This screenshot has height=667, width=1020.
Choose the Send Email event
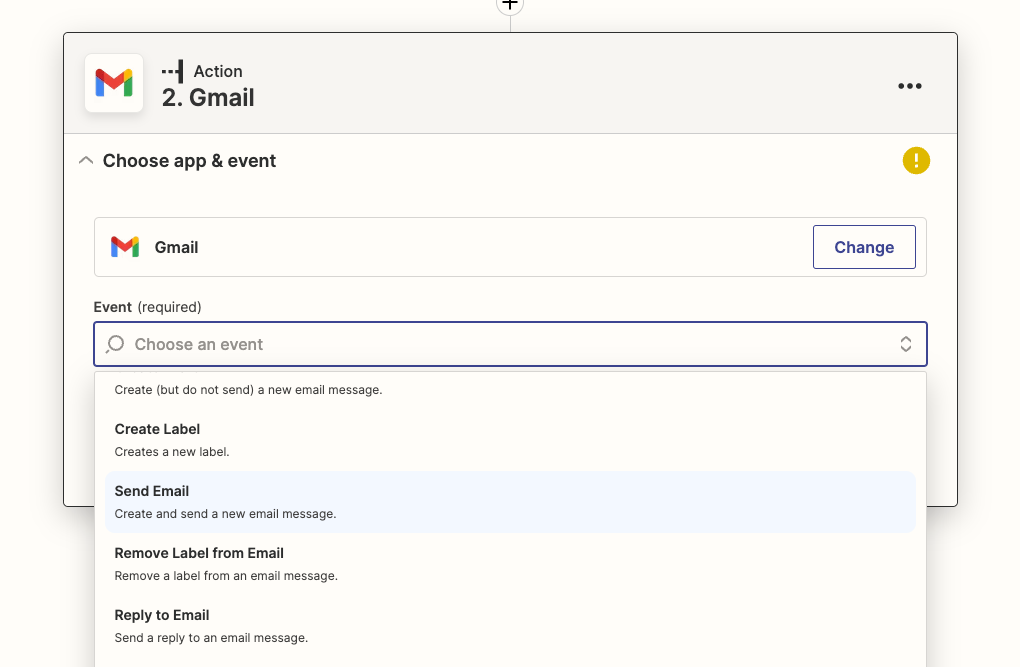point(510,502)
